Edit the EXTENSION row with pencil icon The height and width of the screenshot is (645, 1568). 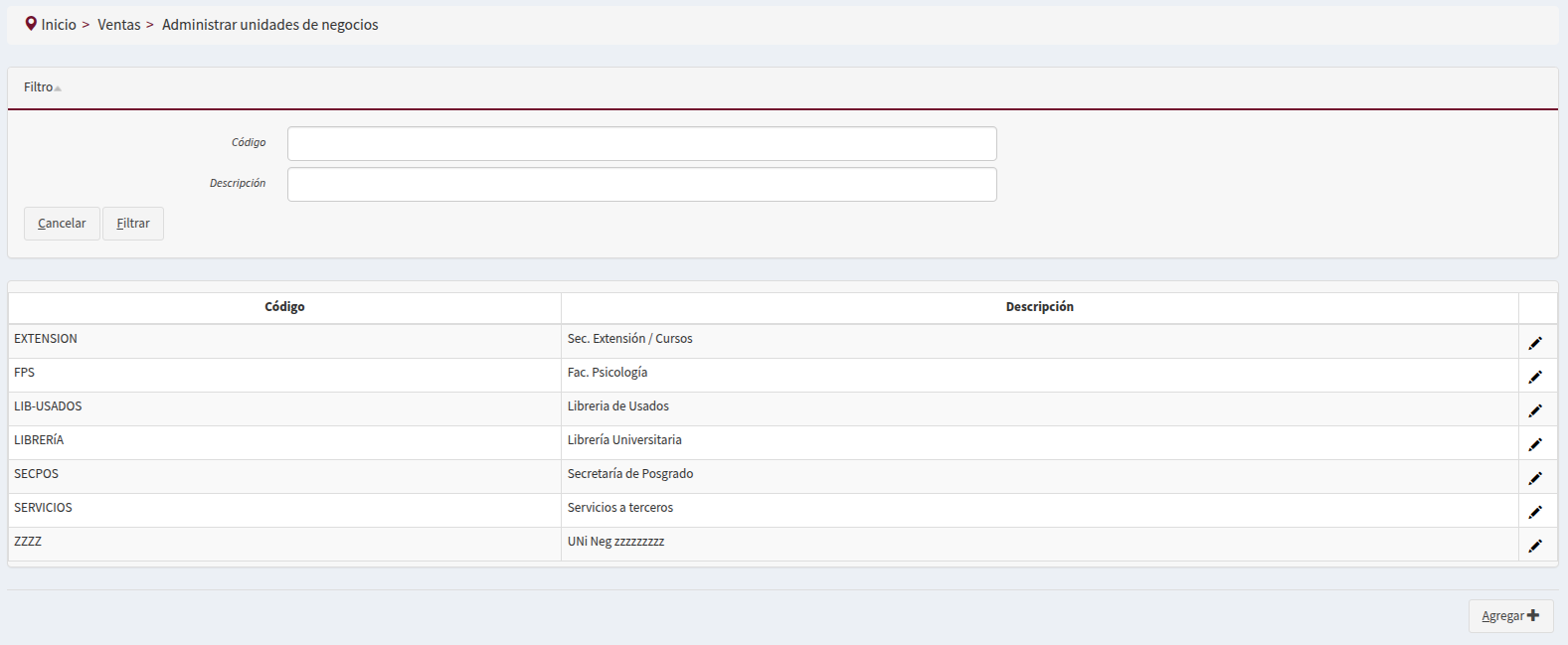tap(1535, 343)
